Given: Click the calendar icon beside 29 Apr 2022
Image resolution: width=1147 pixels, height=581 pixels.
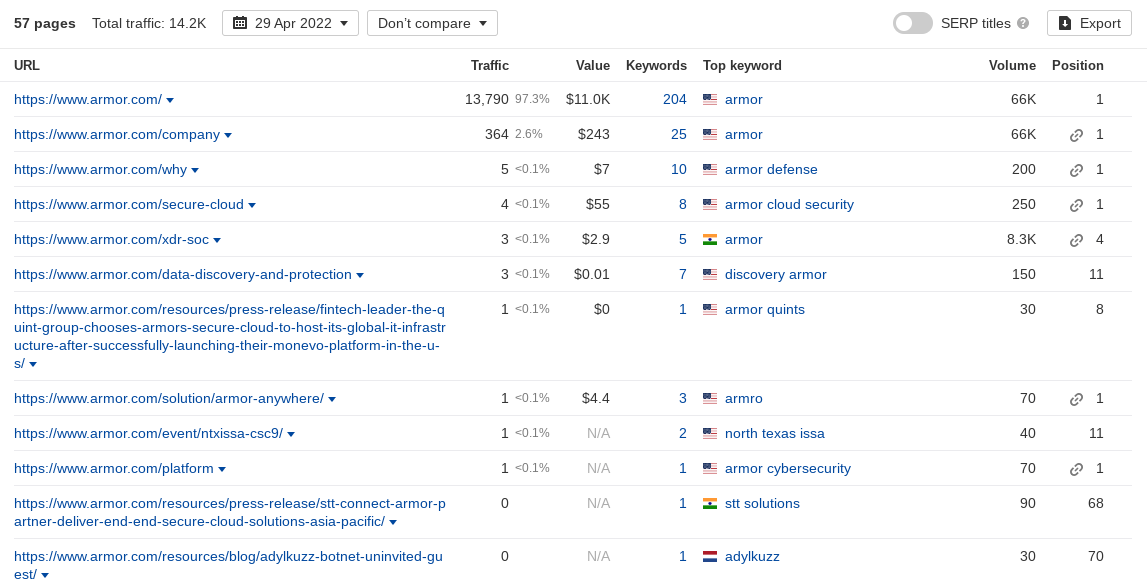Looking at the screenshot, I should click(239, 23).
